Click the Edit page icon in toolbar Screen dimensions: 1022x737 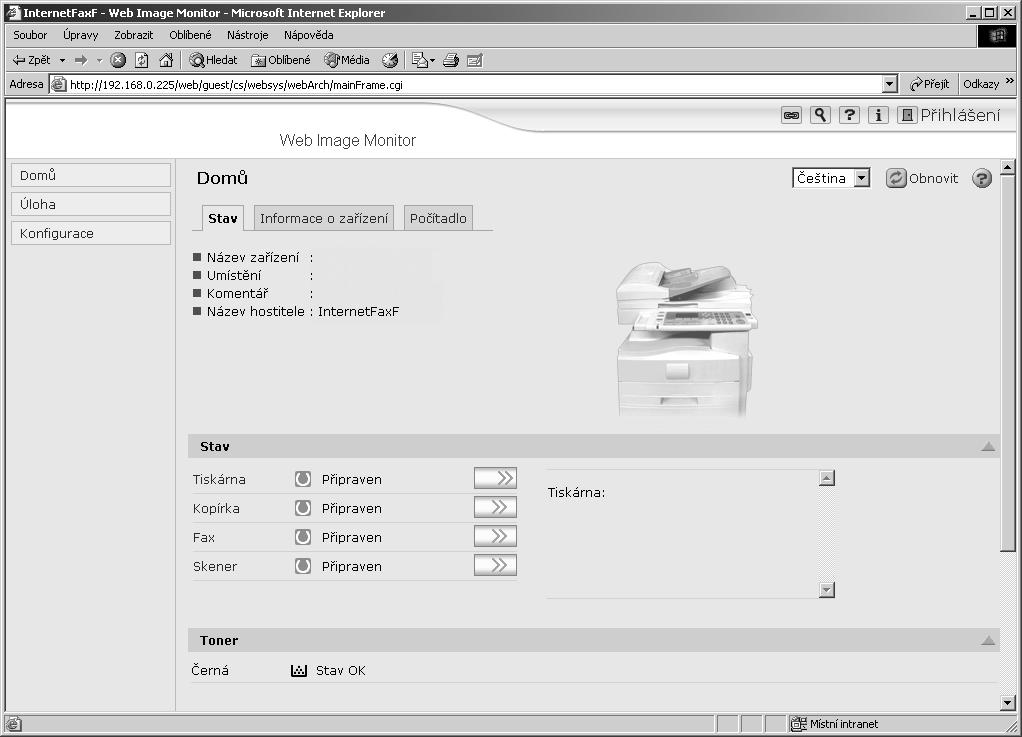tap(474, 61)
